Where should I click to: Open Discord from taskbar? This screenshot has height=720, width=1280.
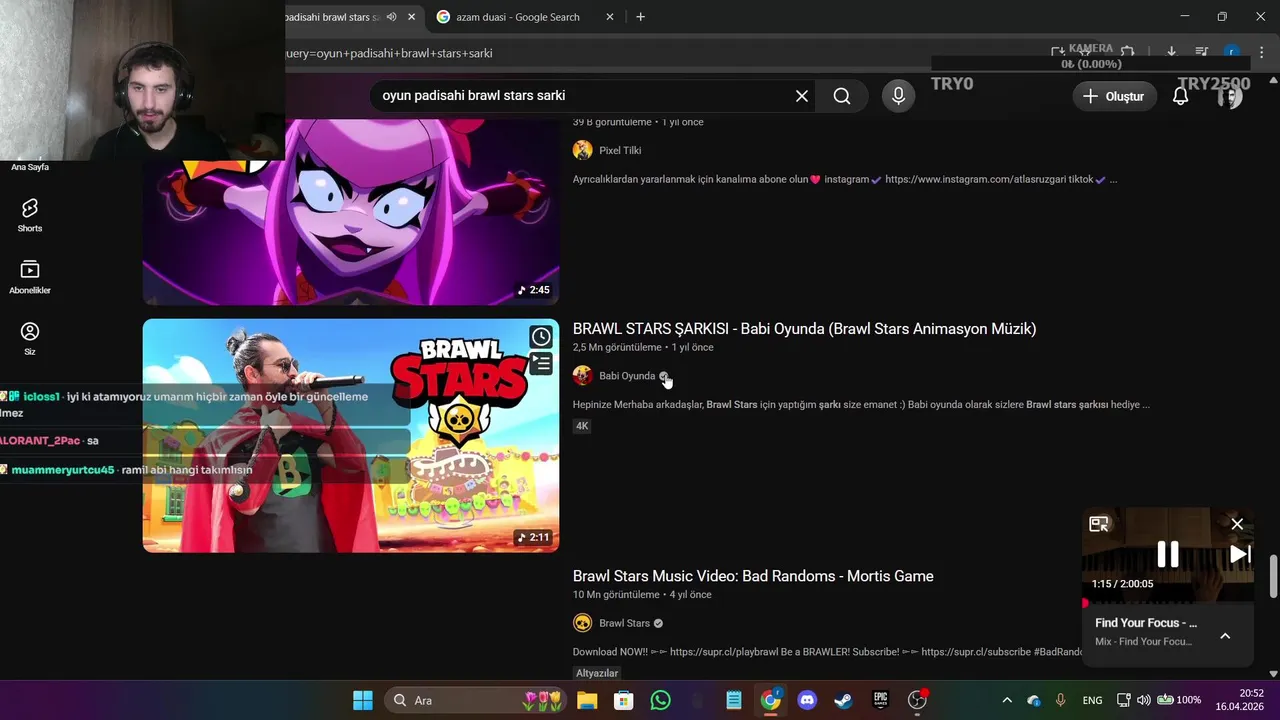tap(807, 700)
